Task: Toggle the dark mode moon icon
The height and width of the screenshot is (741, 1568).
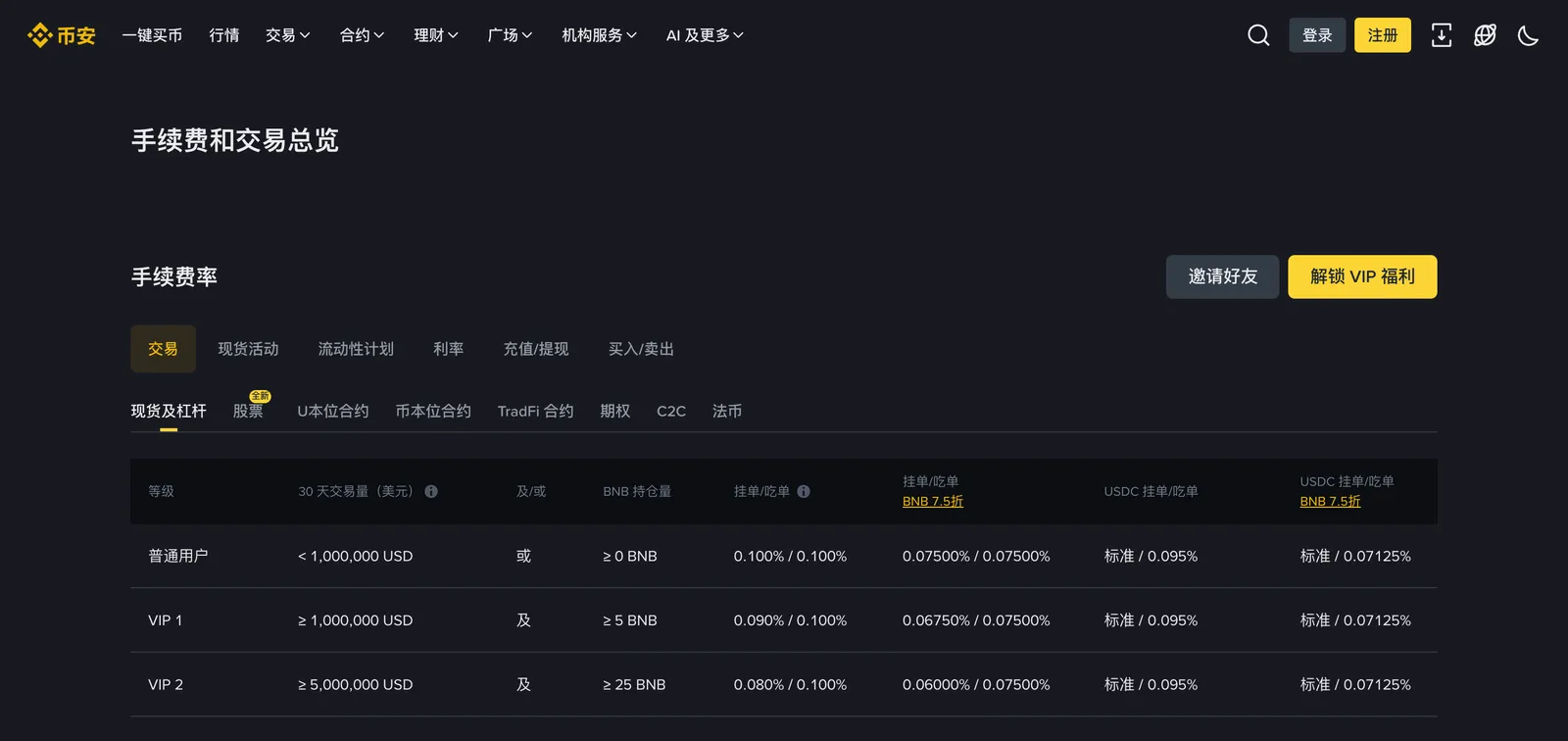Action: coord(1528,35)
